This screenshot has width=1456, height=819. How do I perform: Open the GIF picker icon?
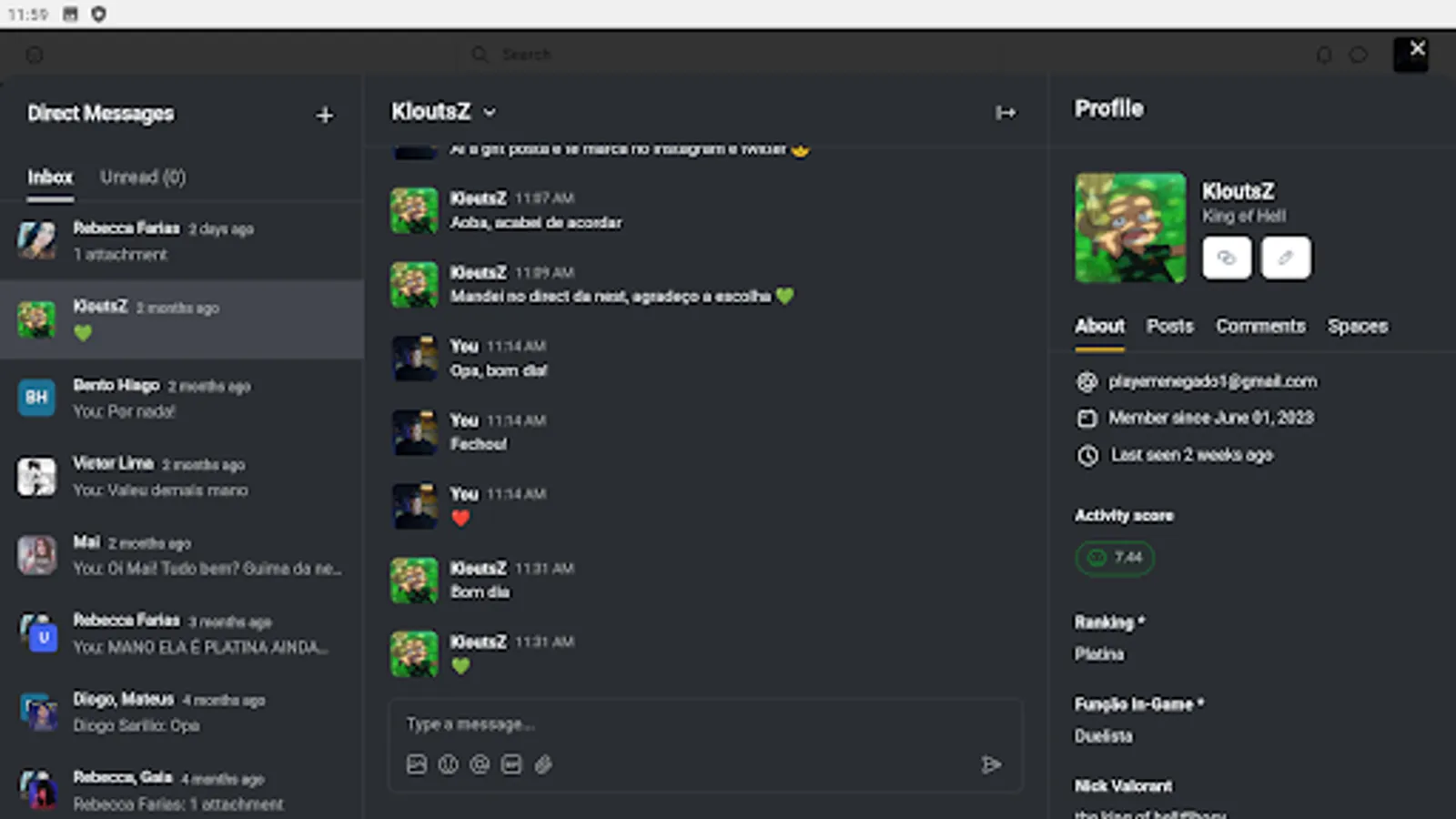coord(511,764)
